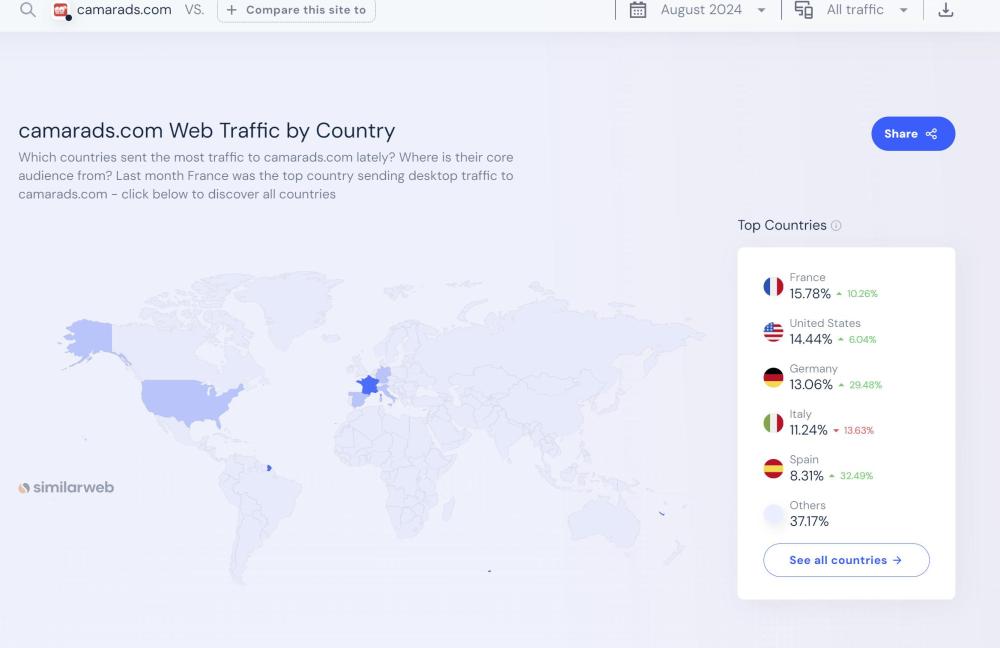Open the calendar date icon
The height and width of the screenshot is (648, 1000).
[638, 10]
